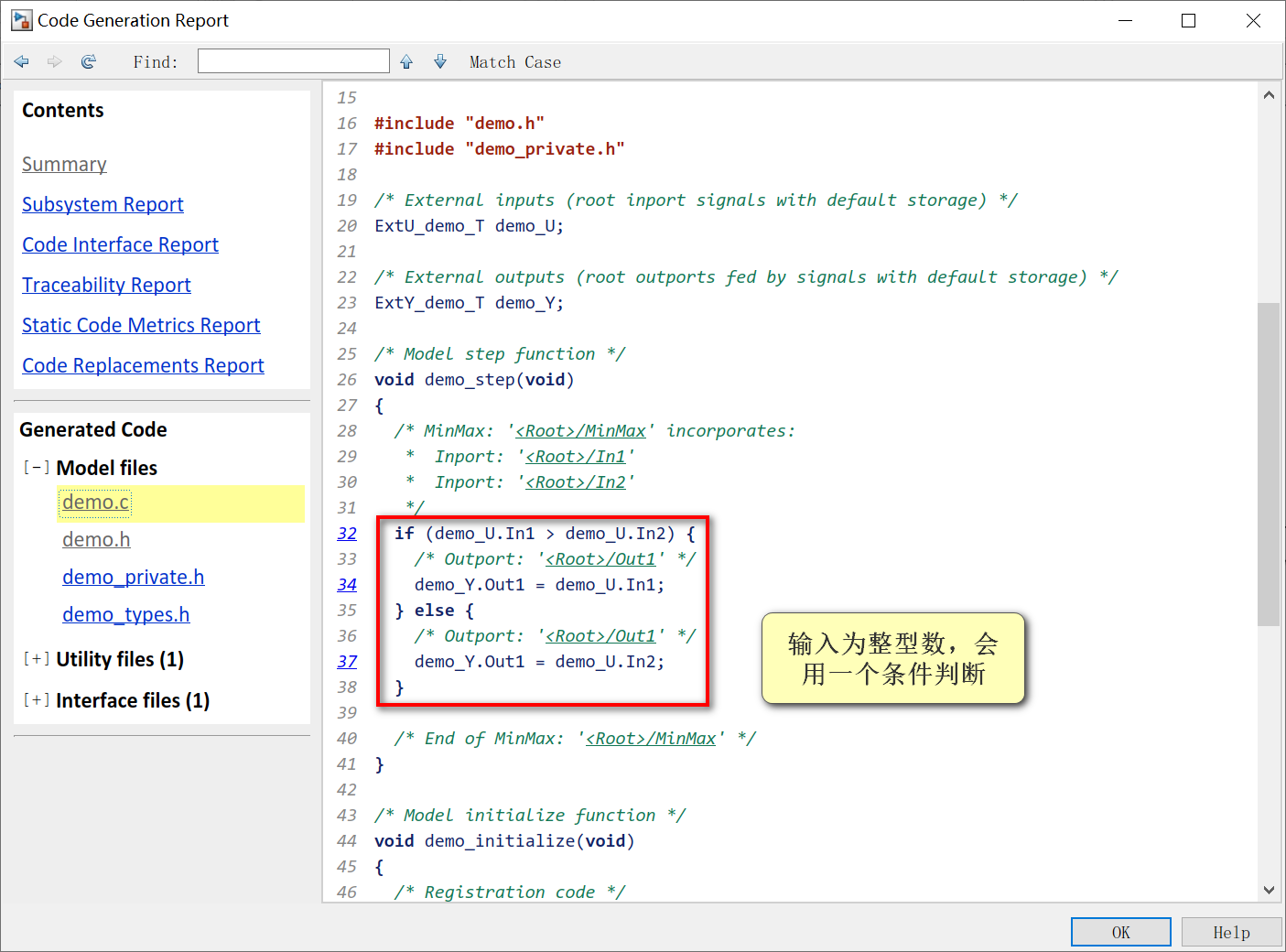Follow <Root>/In2 link on line 30
Viewport: 1286px width, 952px height.
pos(576,481)
